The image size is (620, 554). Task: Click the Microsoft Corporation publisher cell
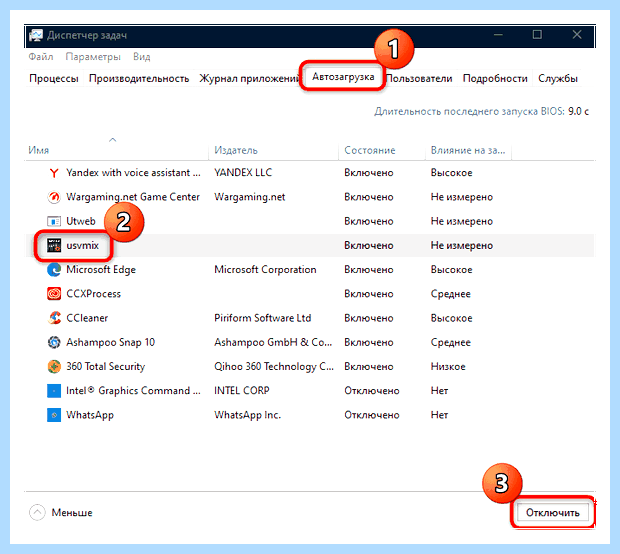pyautogui.click(x=265, y=270)
